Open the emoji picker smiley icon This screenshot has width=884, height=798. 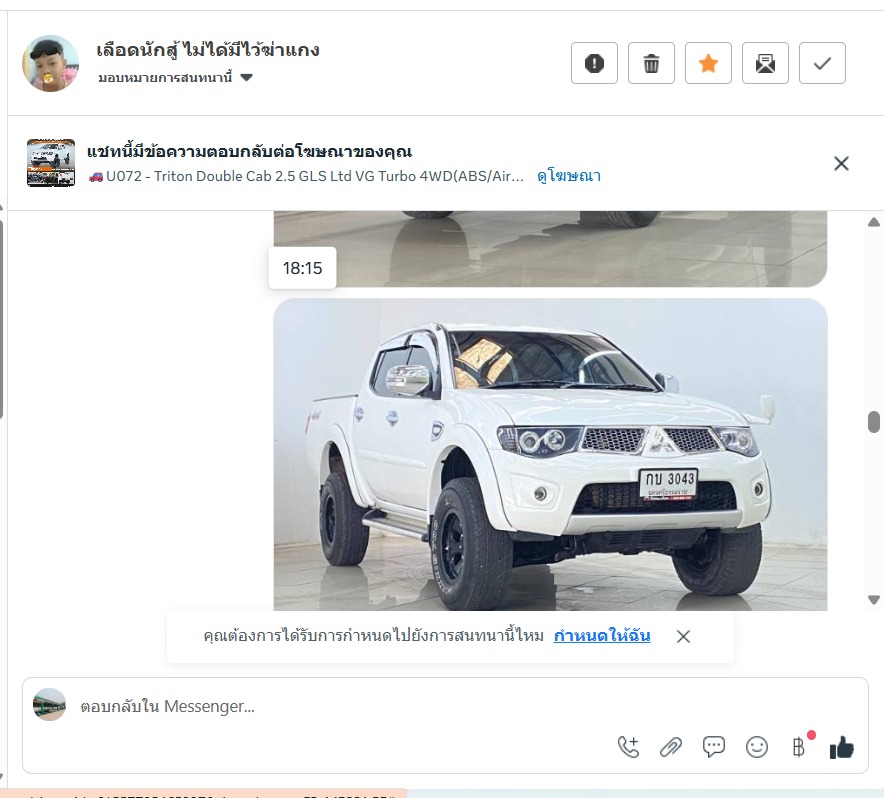pos(757,747)
